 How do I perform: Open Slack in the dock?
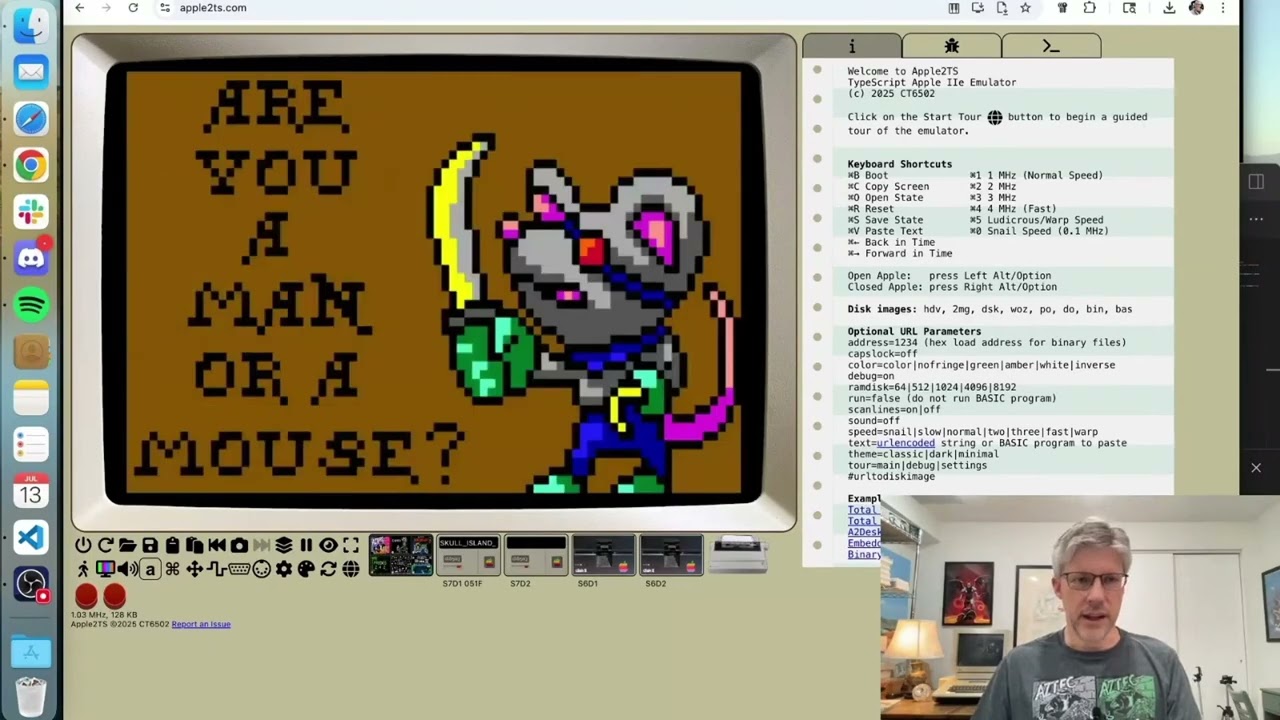tap(31, 212)
